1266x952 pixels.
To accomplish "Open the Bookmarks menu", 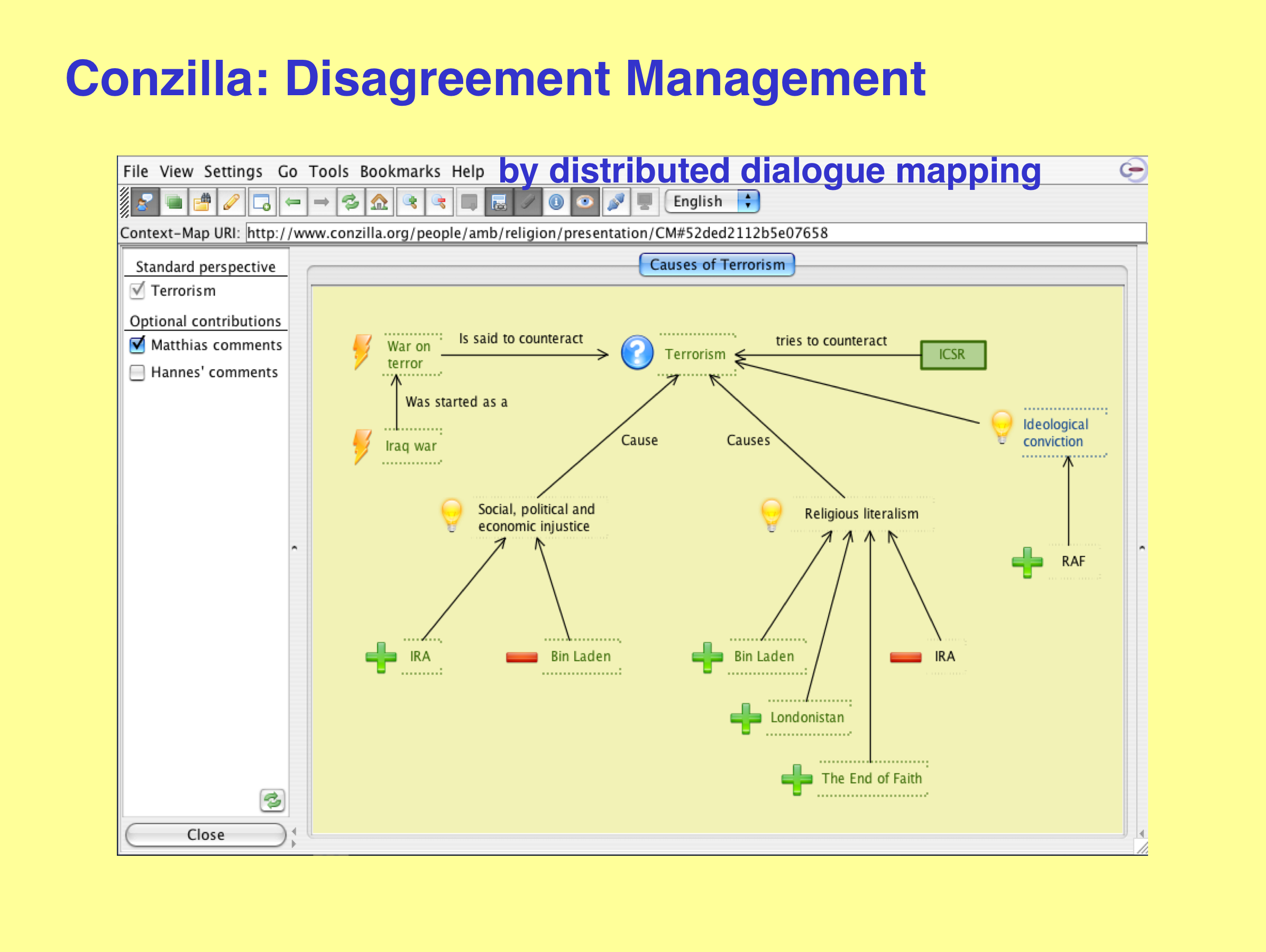I will pyautogui.click(x=399, y=171).
